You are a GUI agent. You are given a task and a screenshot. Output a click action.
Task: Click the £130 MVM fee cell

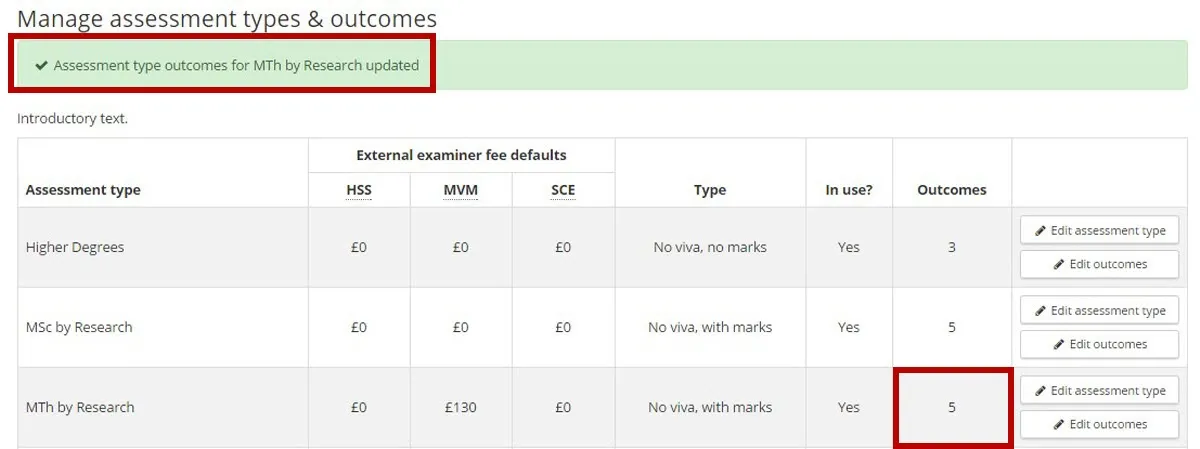click(460, 407)
